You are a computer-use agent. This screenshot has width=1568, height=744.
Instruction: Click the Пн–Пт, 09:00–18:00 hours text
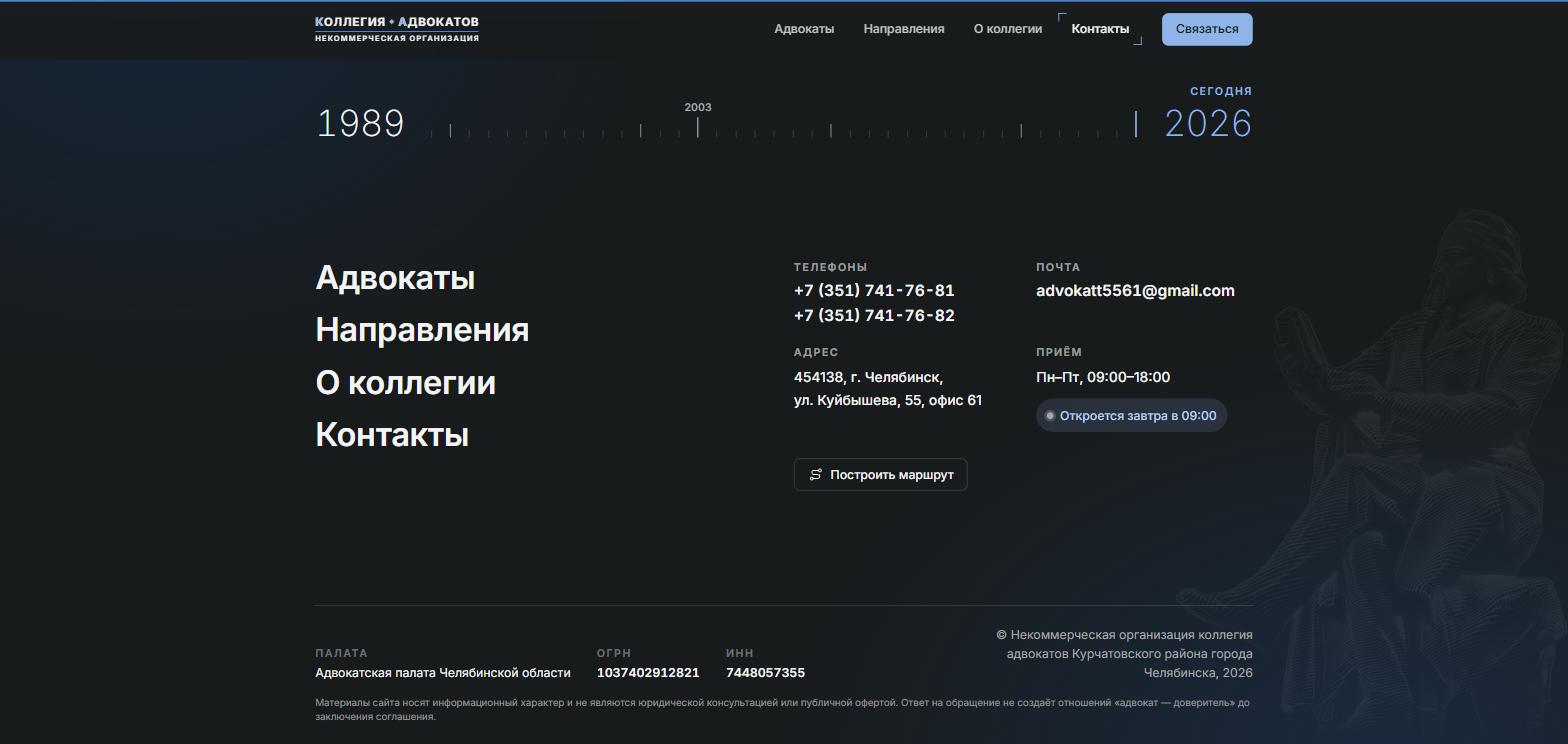tap(1103, 377)
